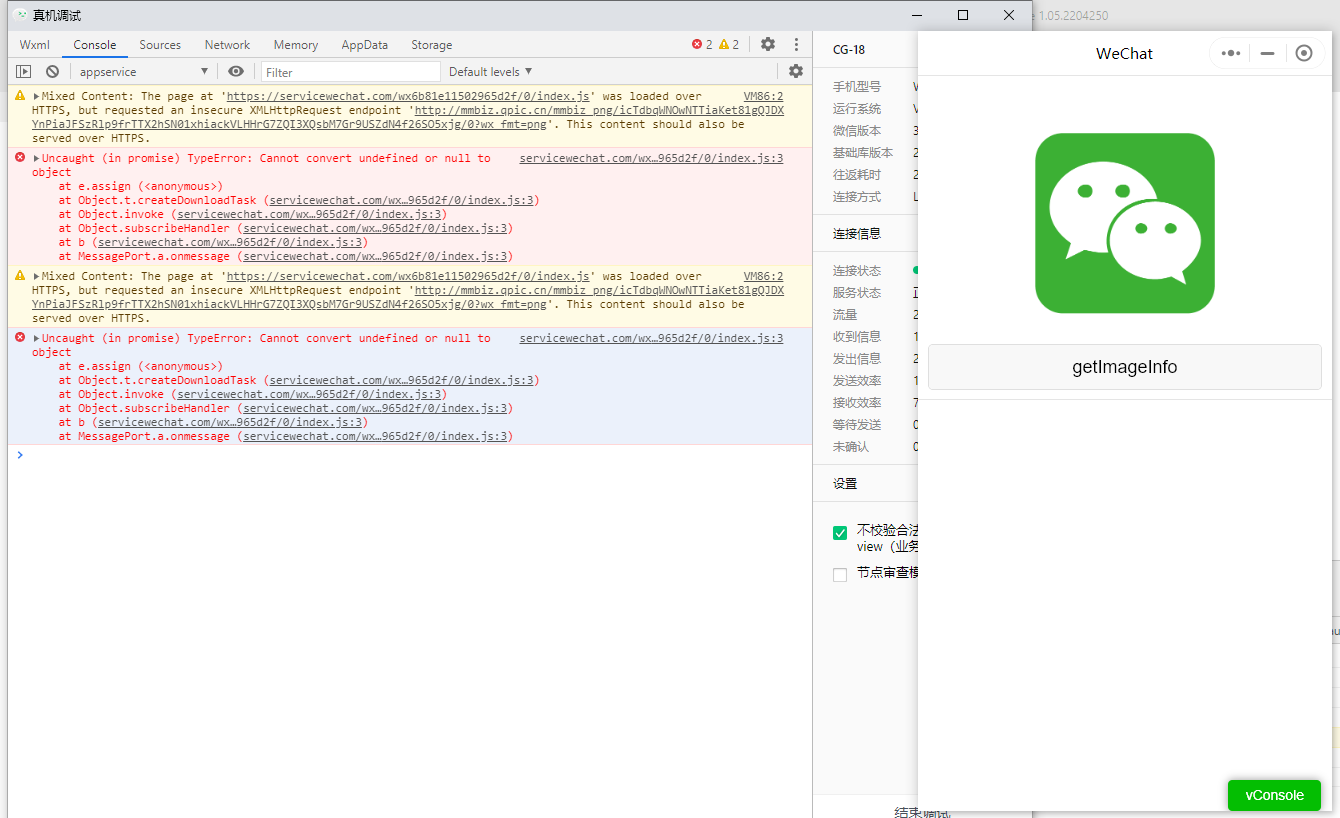The height and width of the screenshot is (818, 1340).
Task: Open the appservice context dropdown
Action: click(x=143, y=72)
